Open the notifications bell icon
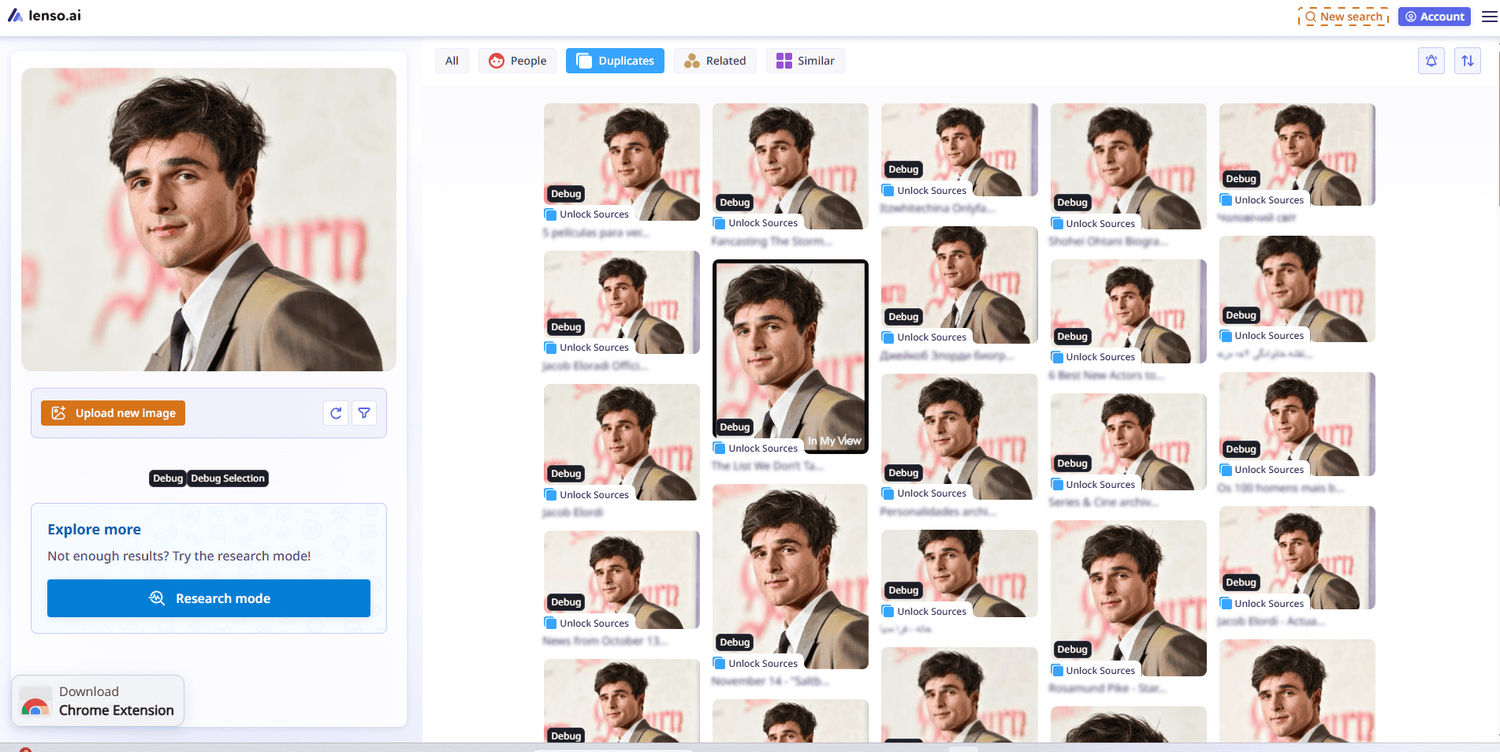Viewport: 1500px width, 752px height. [x=1430, y=60]
